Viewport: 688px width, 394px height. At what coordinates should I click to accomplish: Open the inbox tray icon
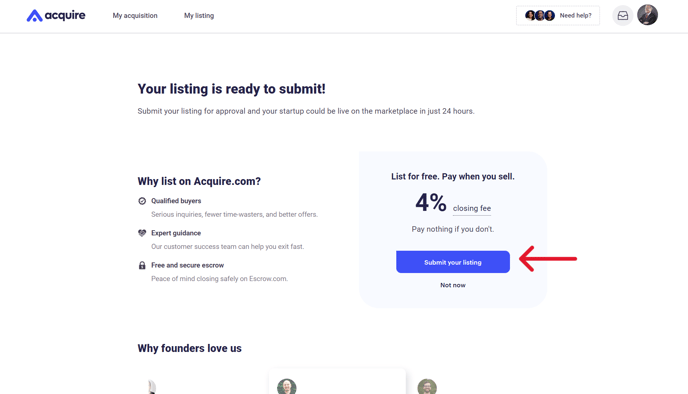coord(623,16)
